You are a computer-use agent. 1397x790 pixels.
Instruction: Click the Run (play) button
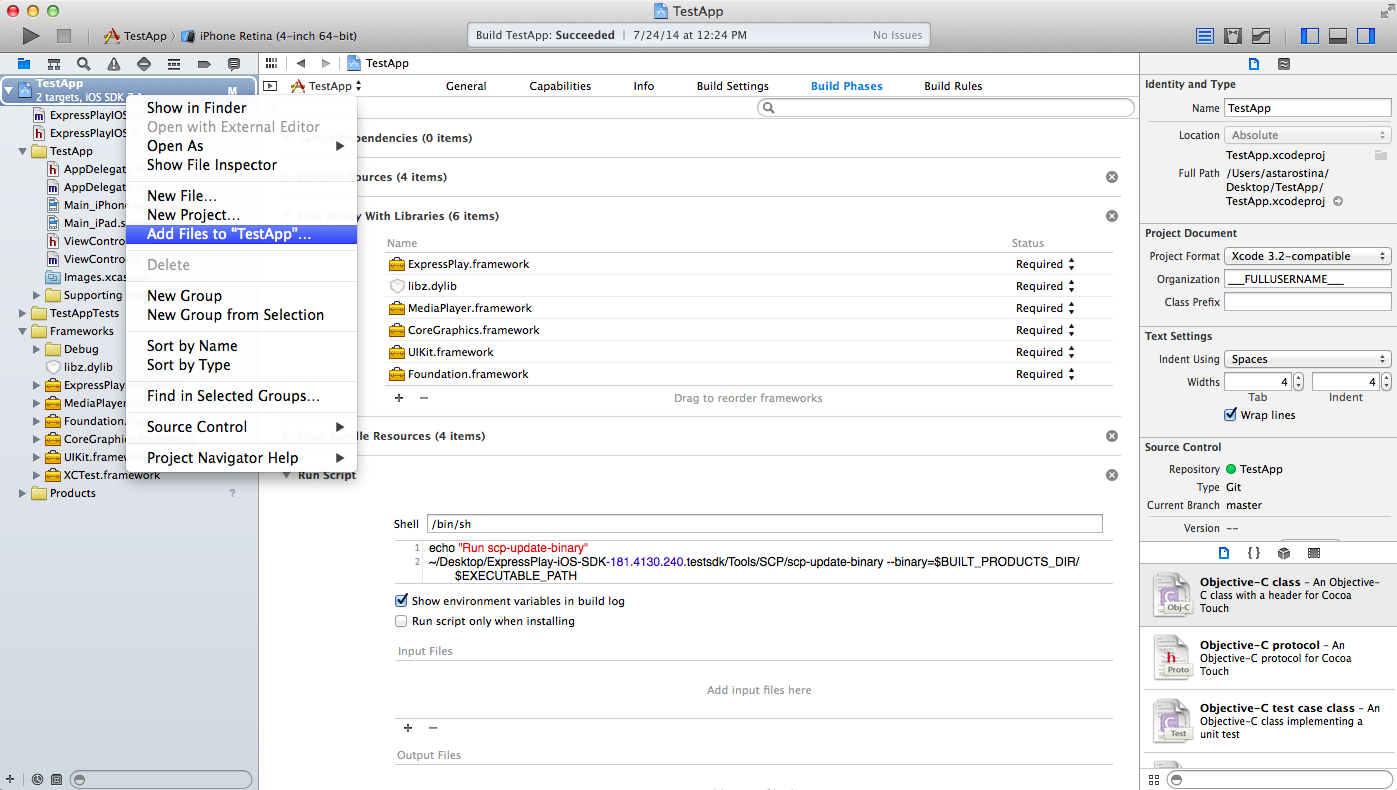click(x=31, y=36)
